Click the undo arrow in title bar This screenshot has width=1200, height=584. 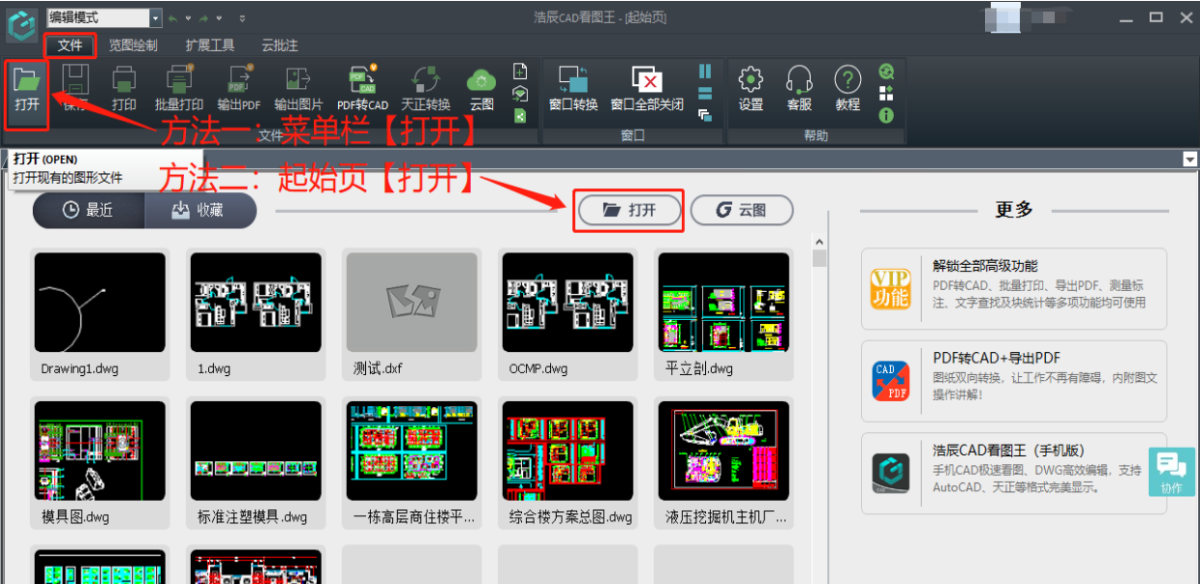[173, 18]
